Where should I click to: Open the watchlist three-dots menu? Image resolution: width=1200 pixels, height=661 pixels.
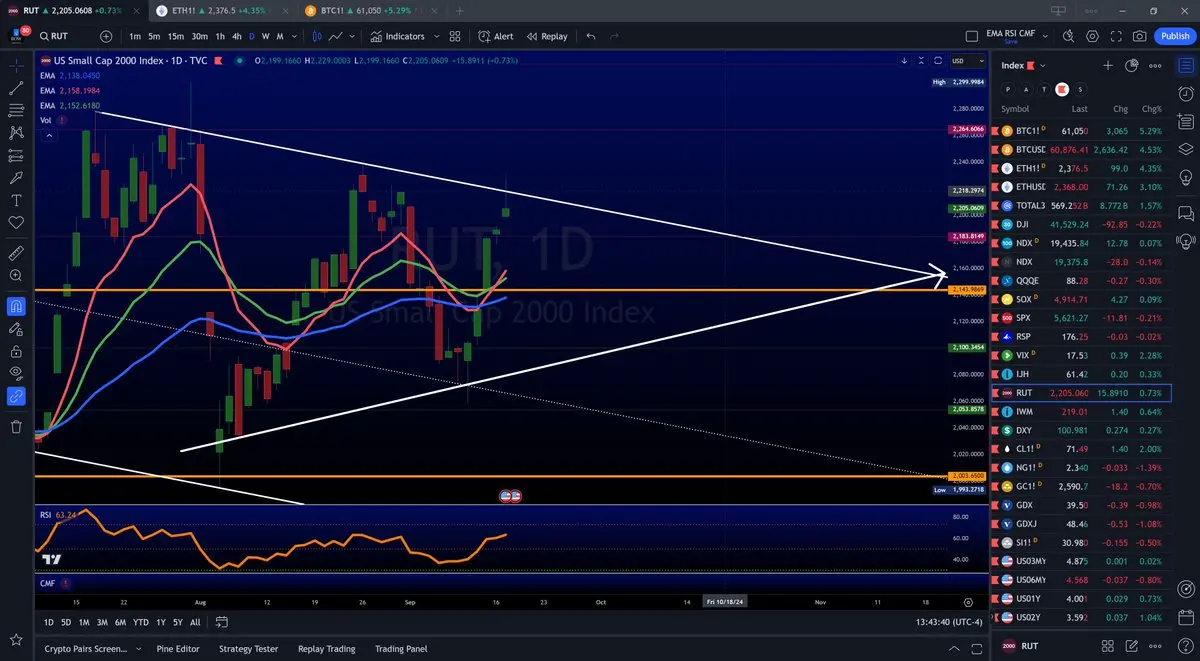coord(1156,65)
